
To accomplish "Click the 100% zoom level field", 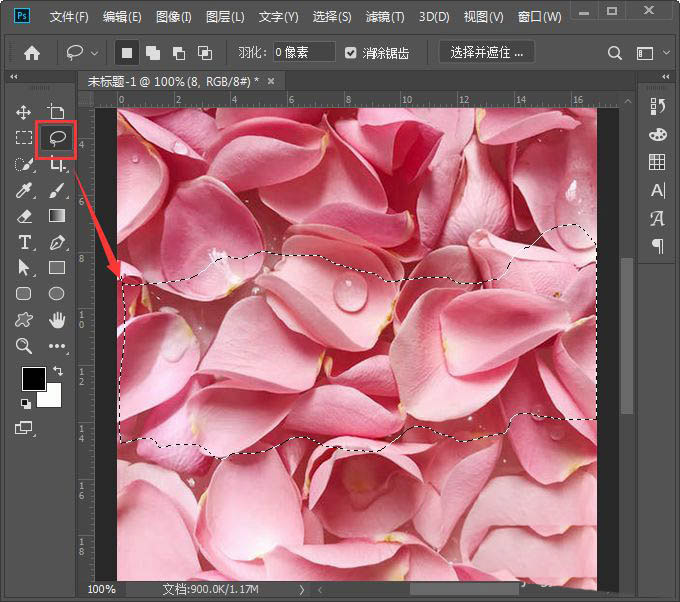I will point(101,589).
